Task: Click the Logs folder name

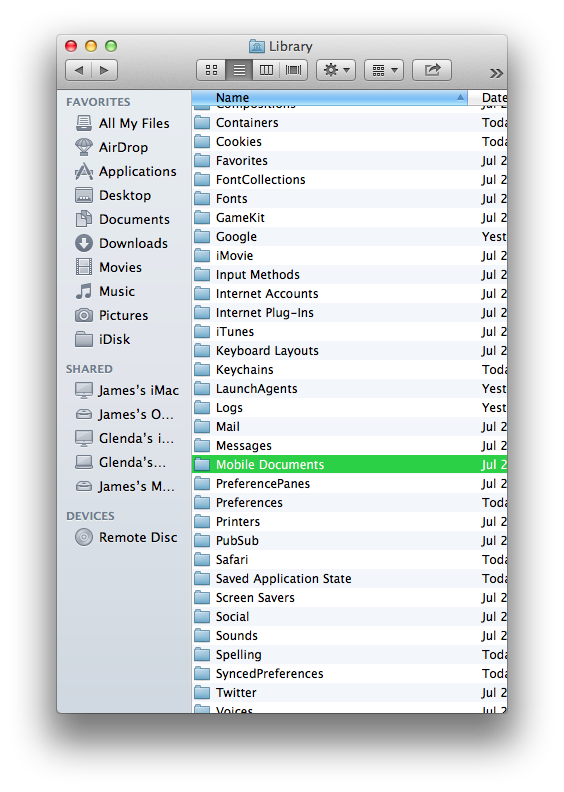Action: click(x=229, y=408)
